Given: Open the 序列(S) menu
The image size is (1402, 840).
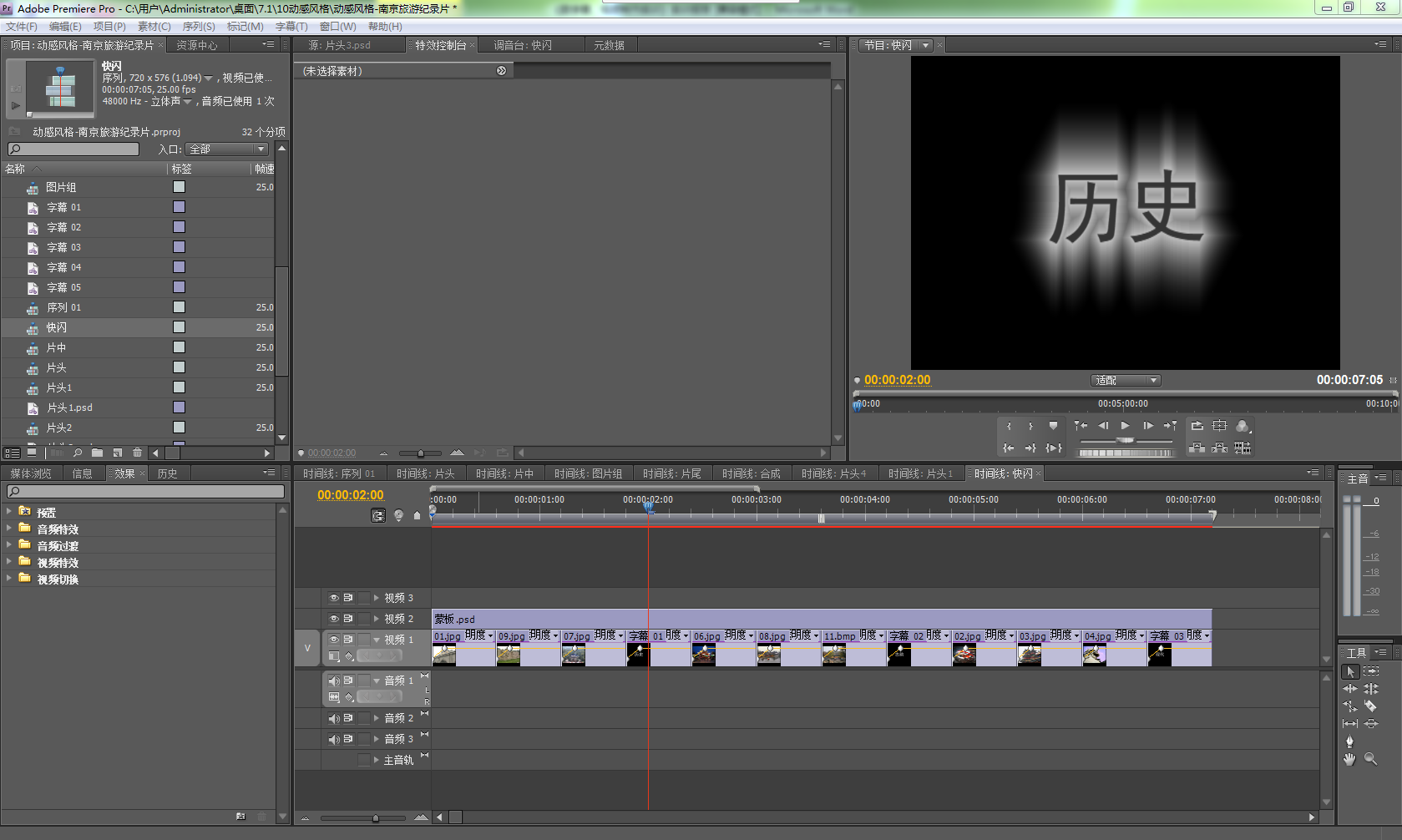Looking at the screenshot, I should click(199, 27).
